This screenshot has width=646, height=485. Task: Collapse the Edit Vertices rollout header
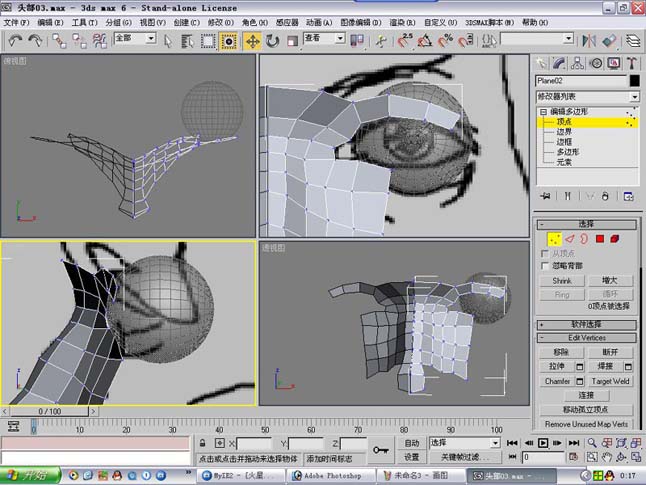click(586, 338)
